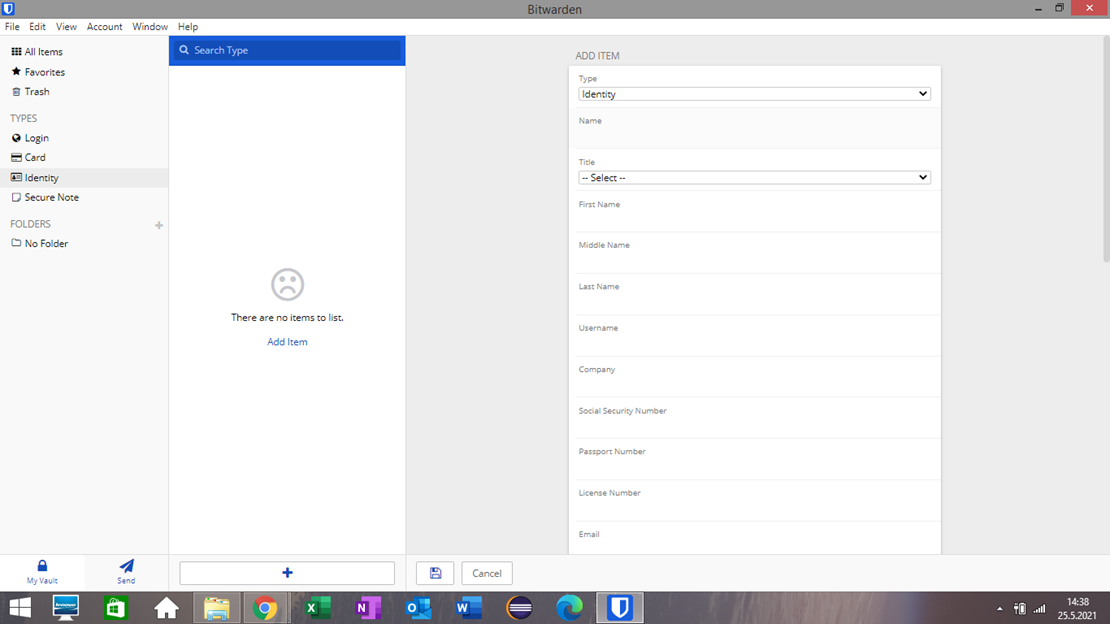Expand the Title Select dropdown

tap(754, 177)
